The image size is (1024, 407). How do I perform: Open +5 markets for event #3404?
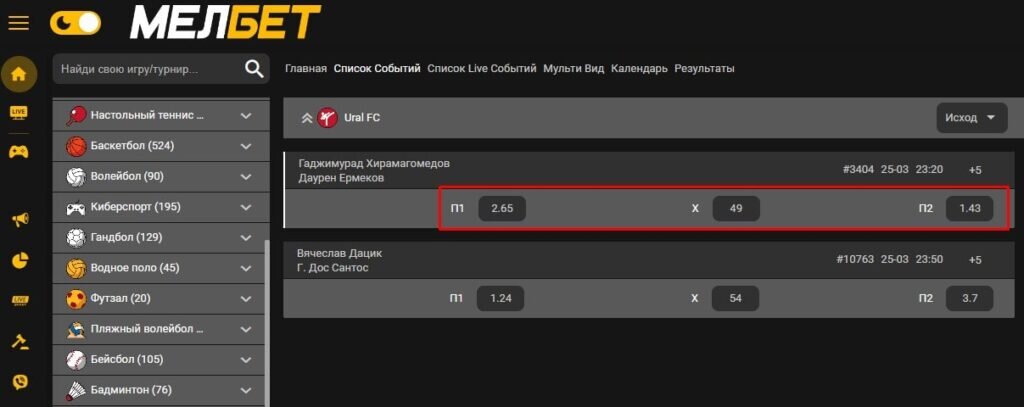[975, 170]
